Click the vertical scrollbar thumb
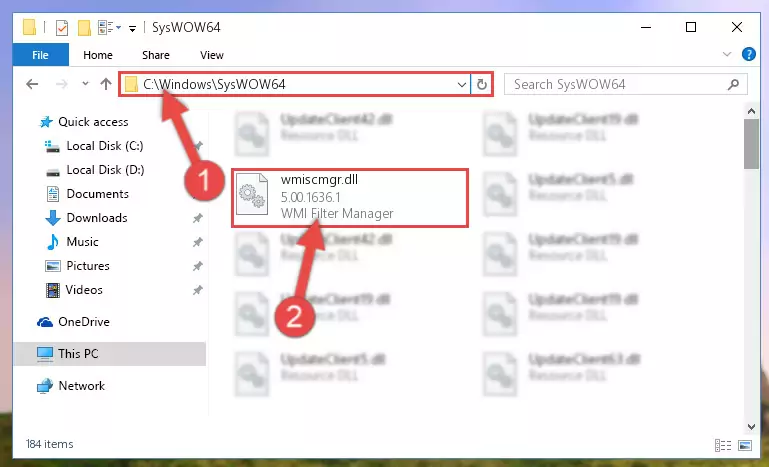The width and height of the screenshot is (769, 467). coord(751,144)
